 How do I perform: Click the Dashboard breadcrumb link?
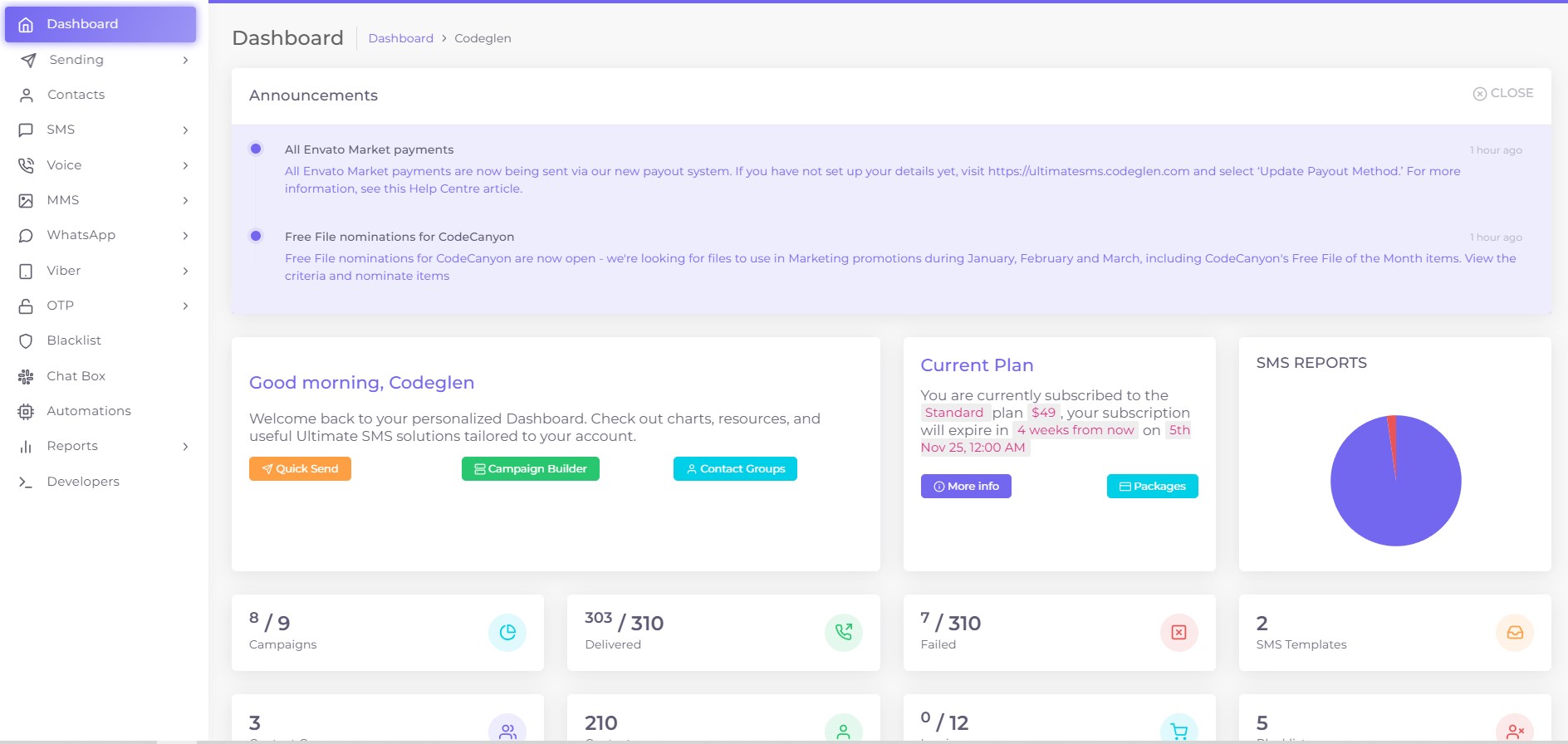click(x=400, y=38)
